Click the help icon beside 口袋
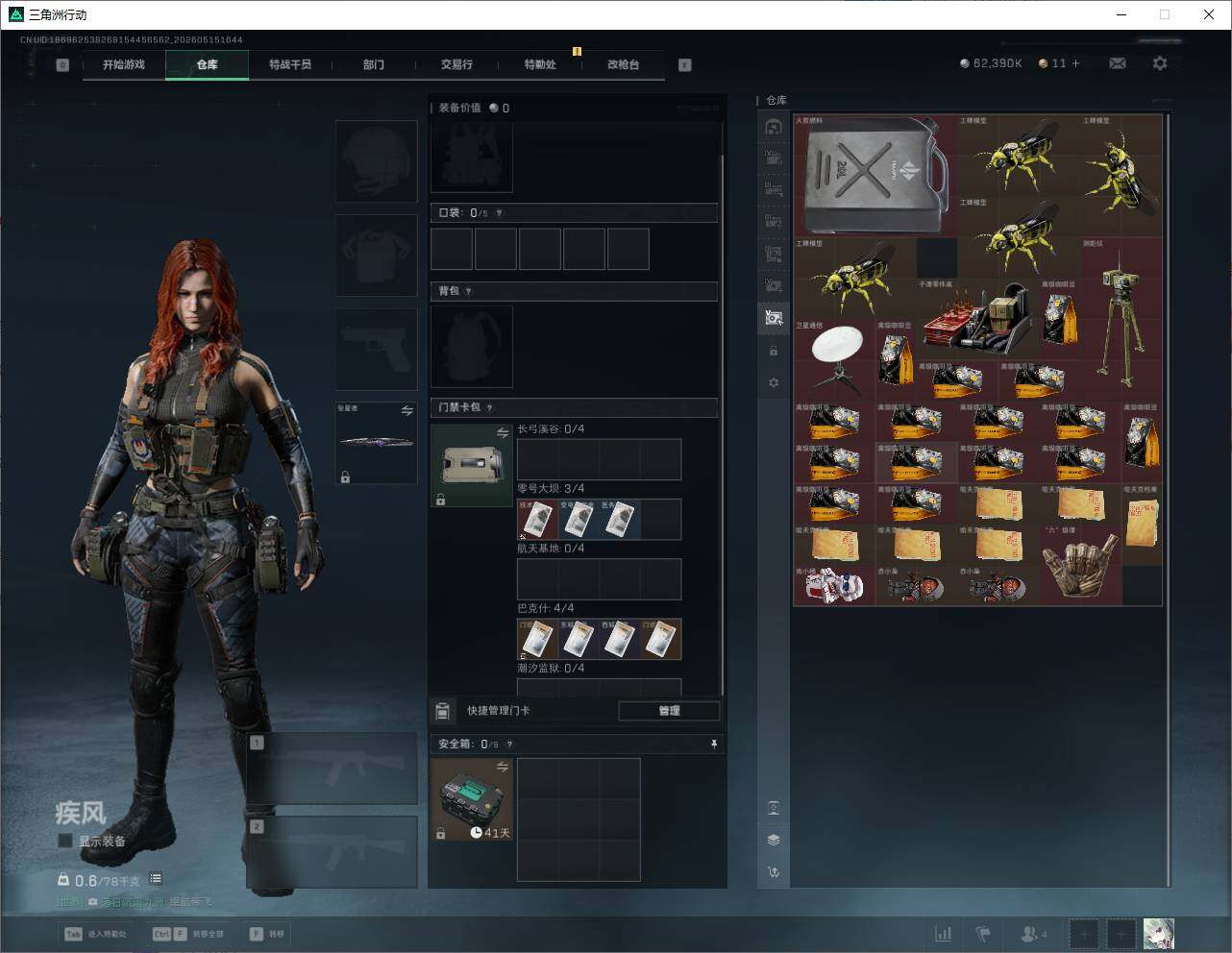This screenshot has height=953, width=1232. pyautogui.click(x=499, y=213)
